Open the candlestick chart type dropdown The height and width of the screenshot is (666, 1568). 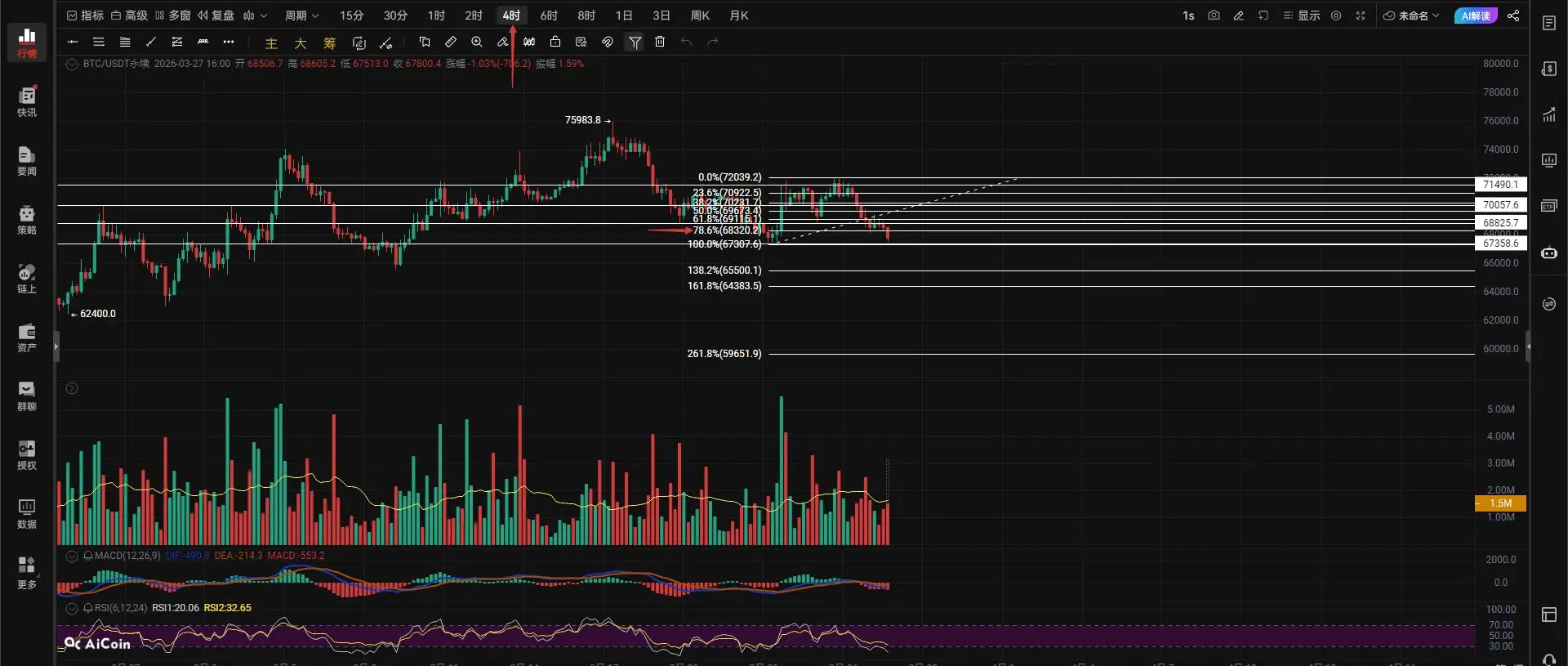tap(255, 16)
